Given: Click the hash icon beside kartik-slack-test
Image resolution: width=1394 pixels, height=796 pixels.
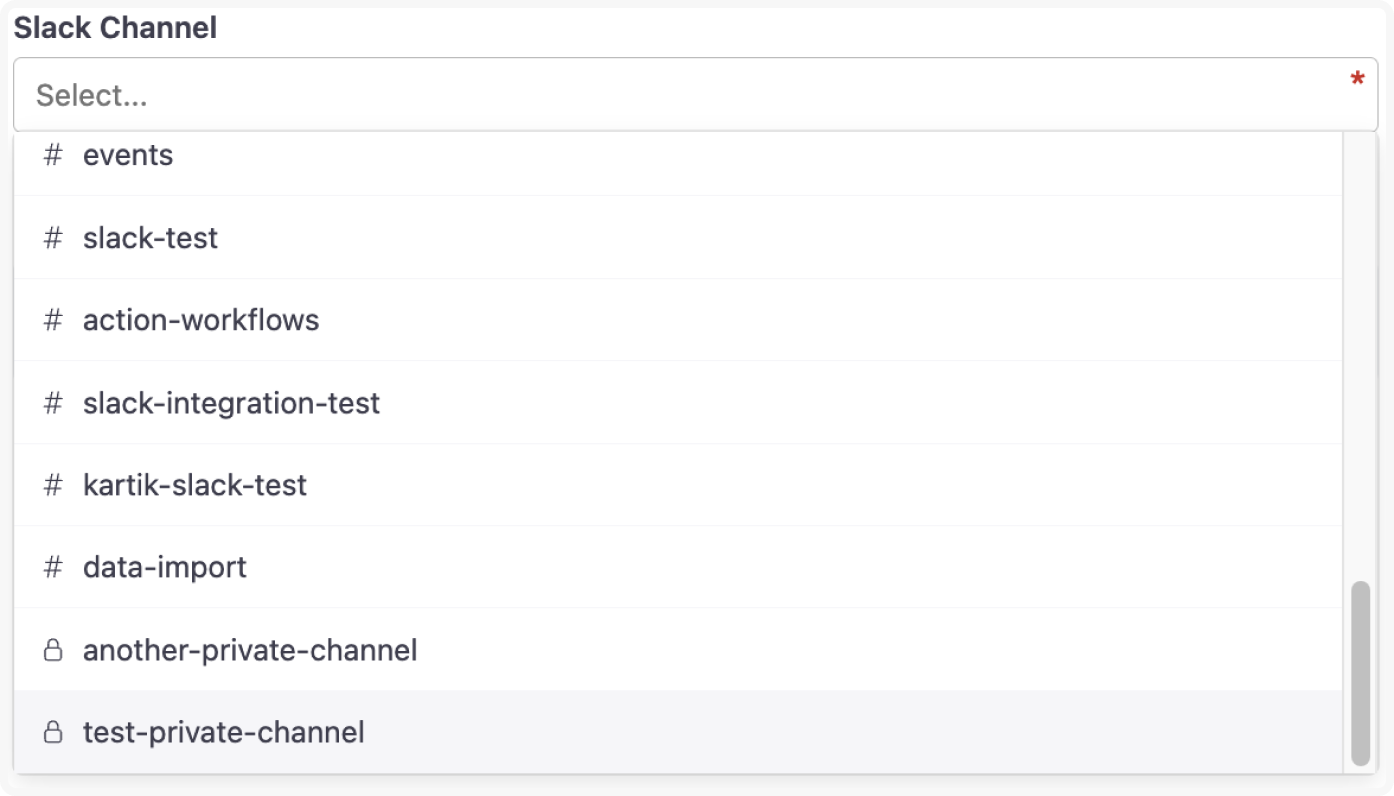Looking at the screenshot, I should point(53,485).
